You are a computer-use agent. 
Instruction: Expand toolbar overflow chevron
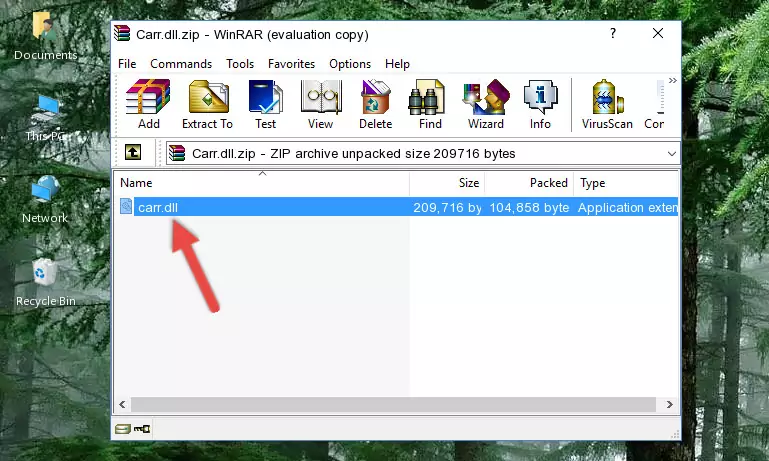click(672, 80)
